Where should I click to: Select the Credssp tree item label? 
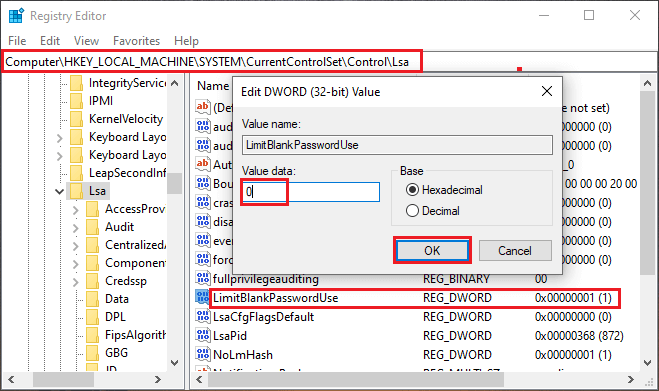[x=126, y=281]
